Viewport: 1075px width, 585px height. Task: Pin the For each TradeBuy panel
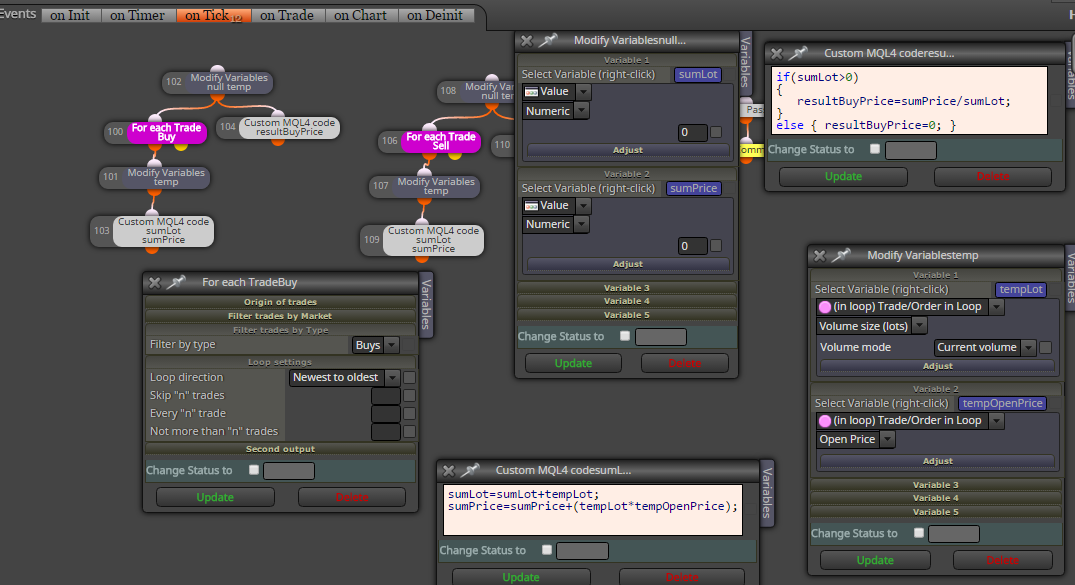pos(177,282)
